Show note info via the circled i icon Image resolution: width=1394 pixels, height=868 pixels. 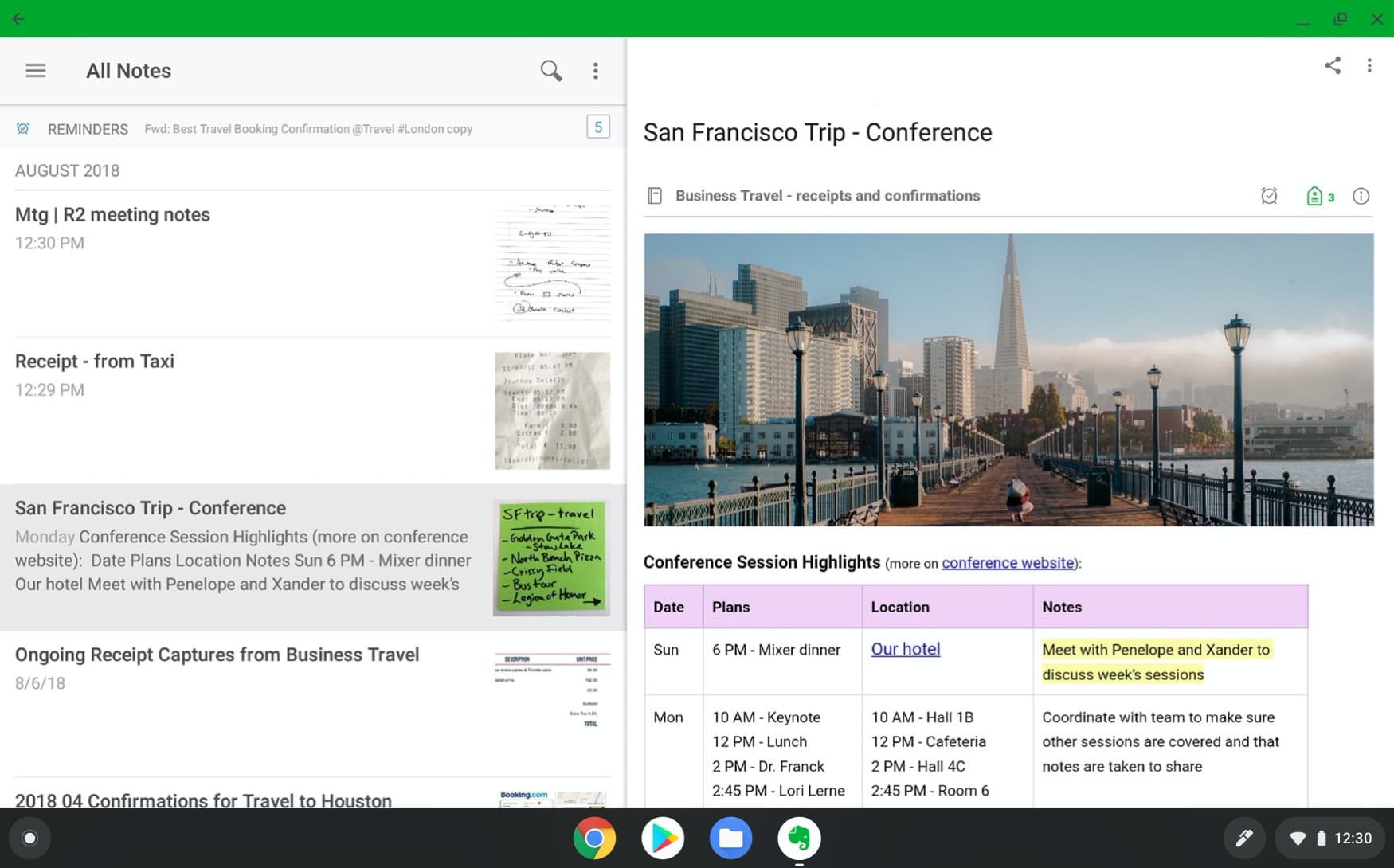tap(1361, 196)
